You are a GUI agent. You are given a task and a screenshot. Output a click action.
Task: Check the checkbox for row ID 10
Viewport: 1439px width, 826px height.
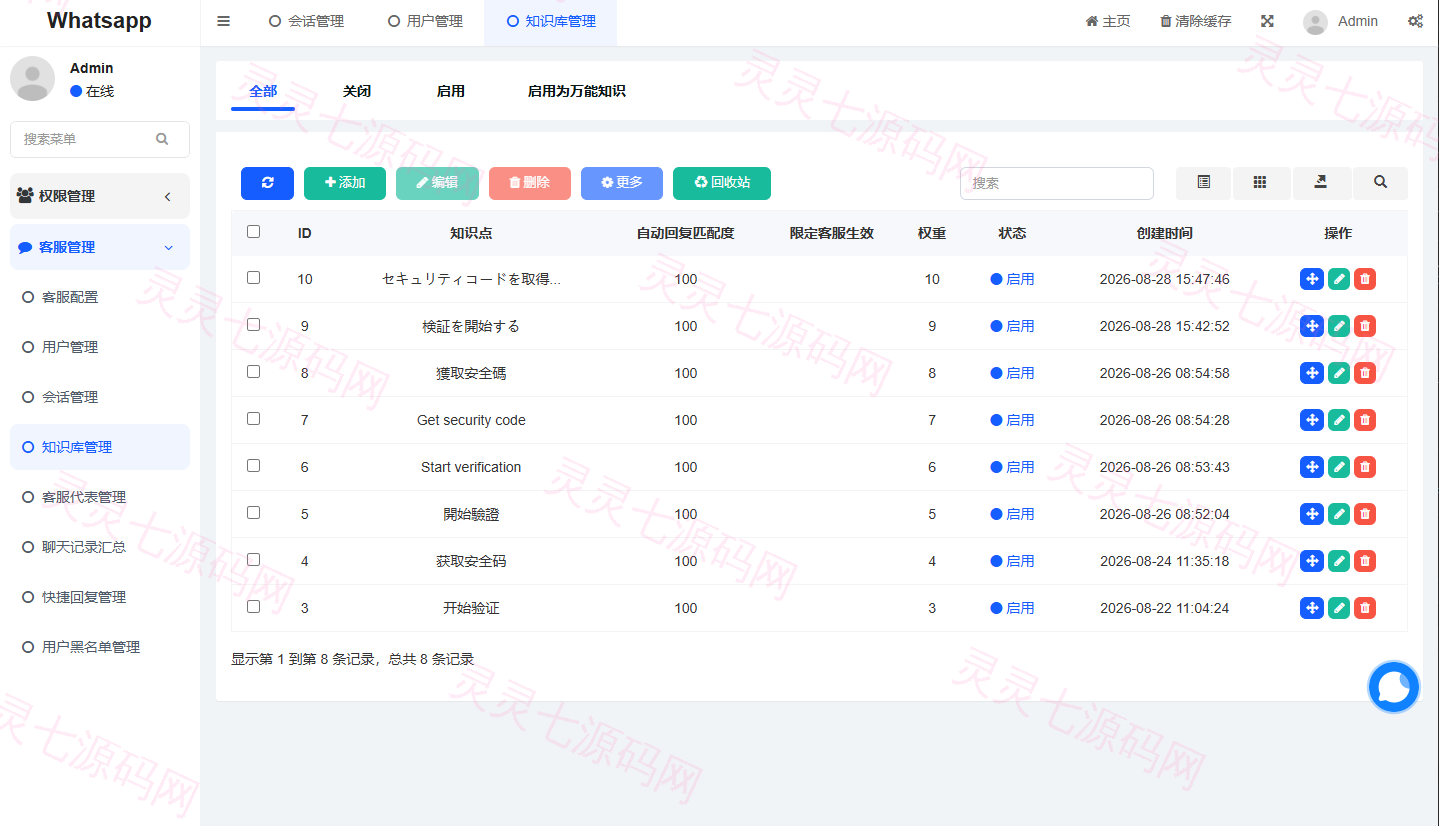[x=253, y=277]
